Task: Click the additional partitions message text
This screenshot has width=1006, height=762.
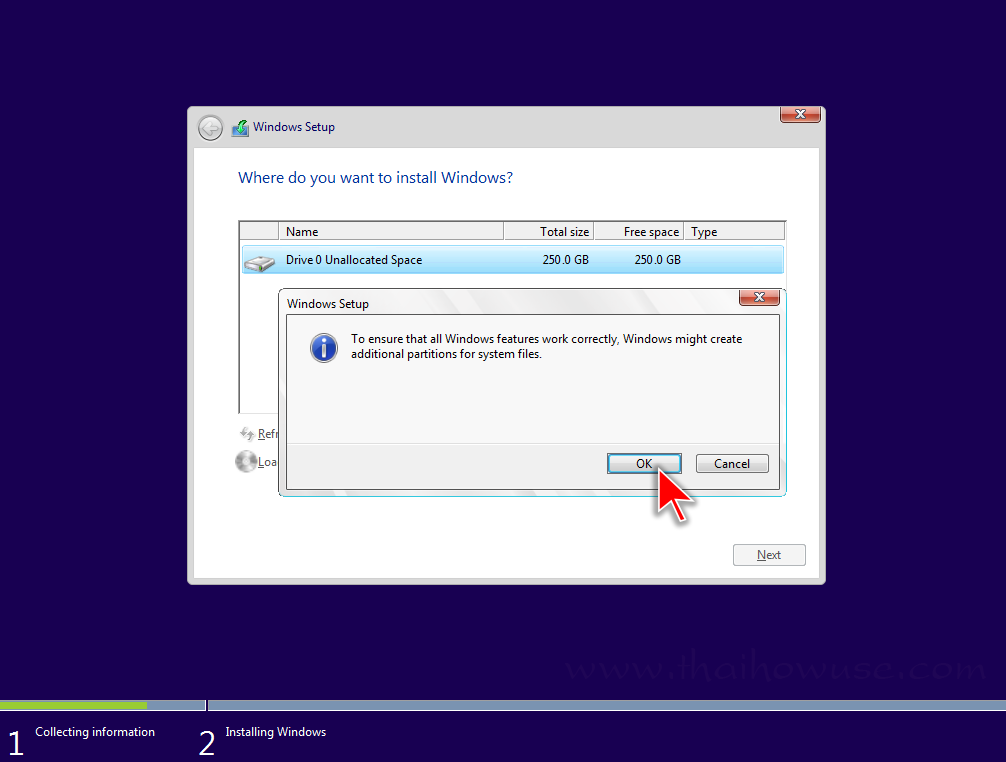Action: [x=547, y=346]
